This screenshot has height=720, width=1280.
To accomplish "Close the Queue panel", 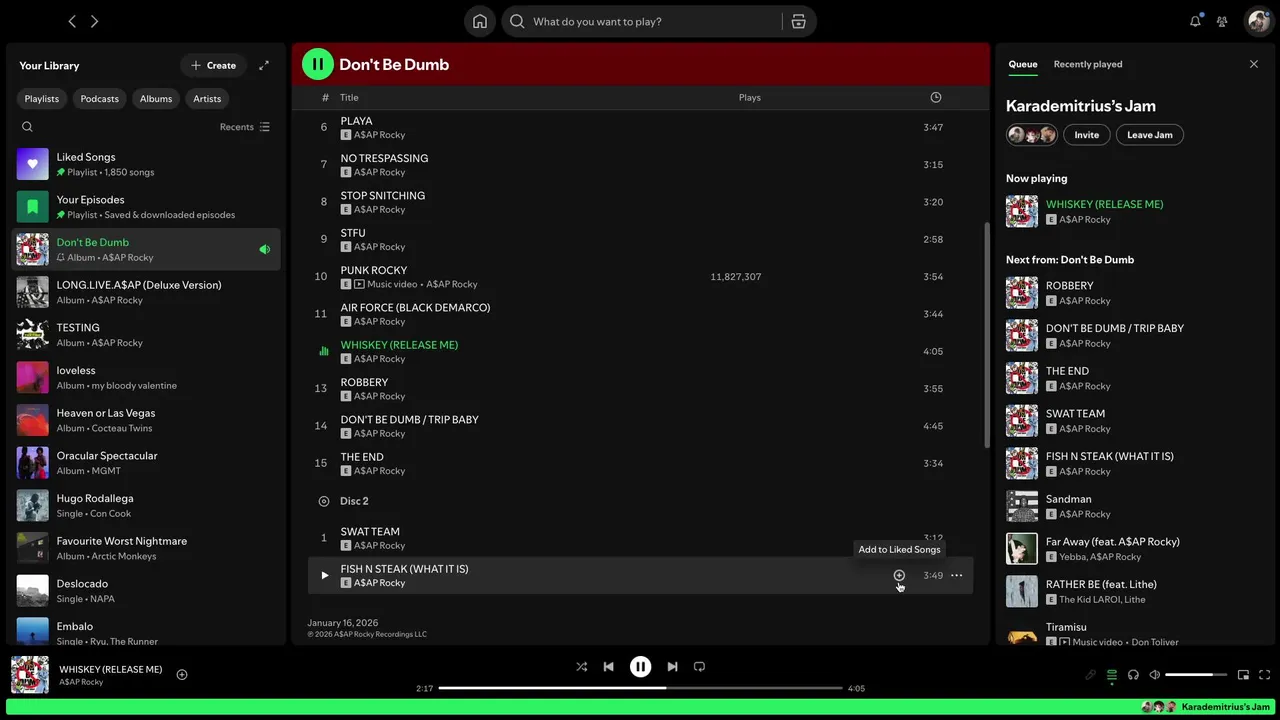I will click(x=1254, y=64).
